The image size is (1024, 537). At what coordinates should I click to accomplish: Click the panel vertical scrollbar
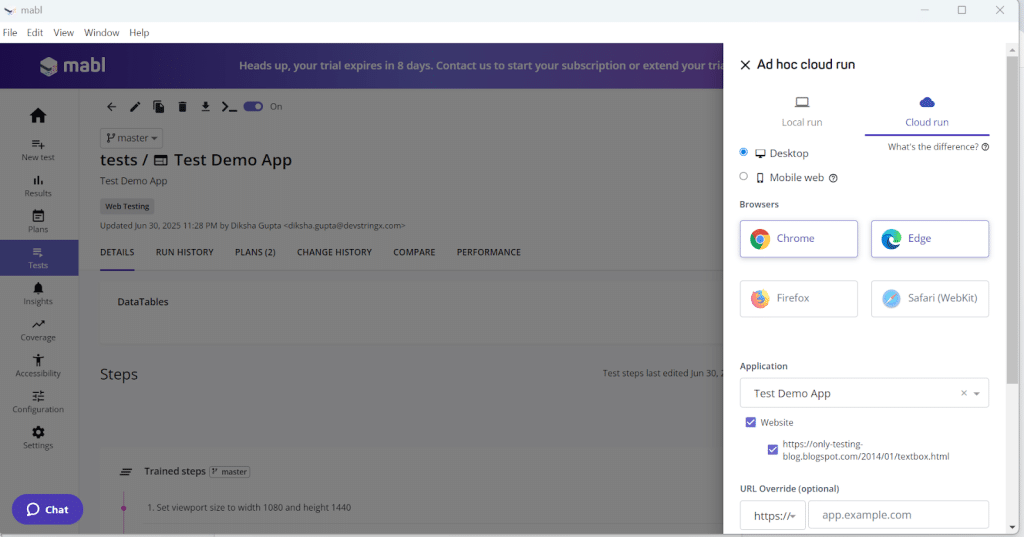pyautogui.click(x=1012, y=220)
